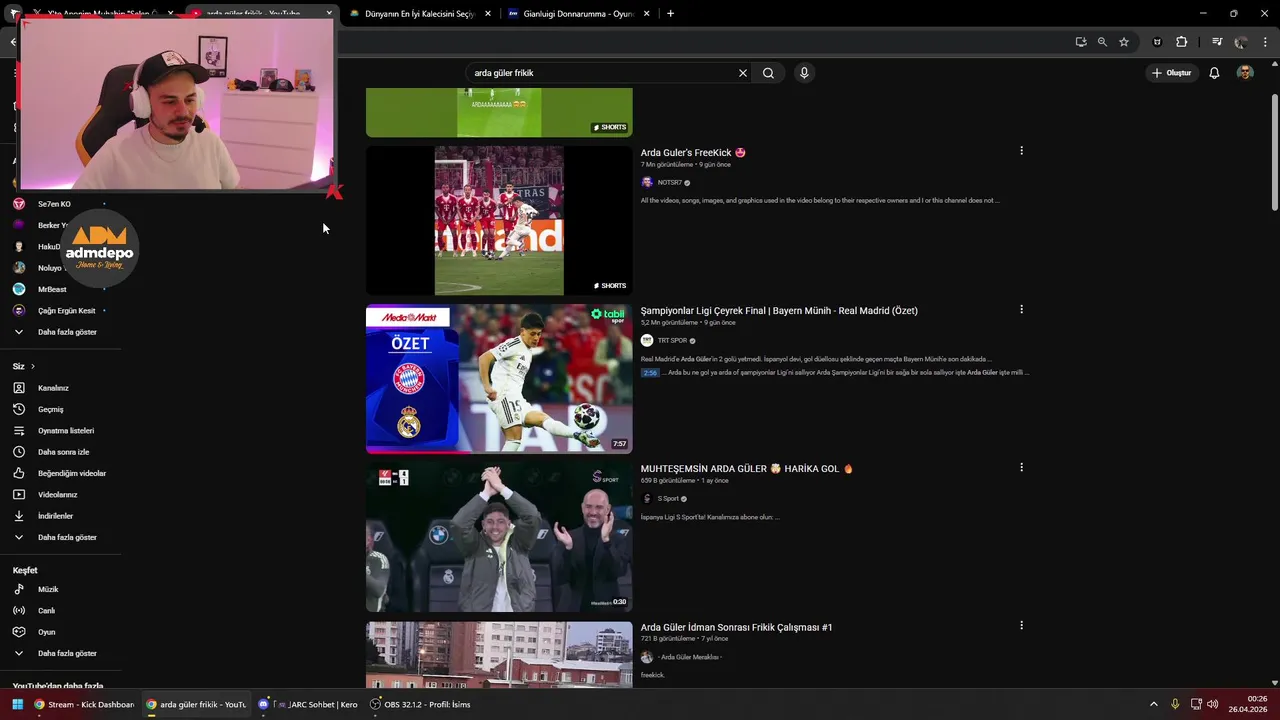The width and height of the screenshot is (1280, 720).
Task: Switch to the Dünyanın En İyi Kalecisini Seçiy tab
Action: coord(418,14)
